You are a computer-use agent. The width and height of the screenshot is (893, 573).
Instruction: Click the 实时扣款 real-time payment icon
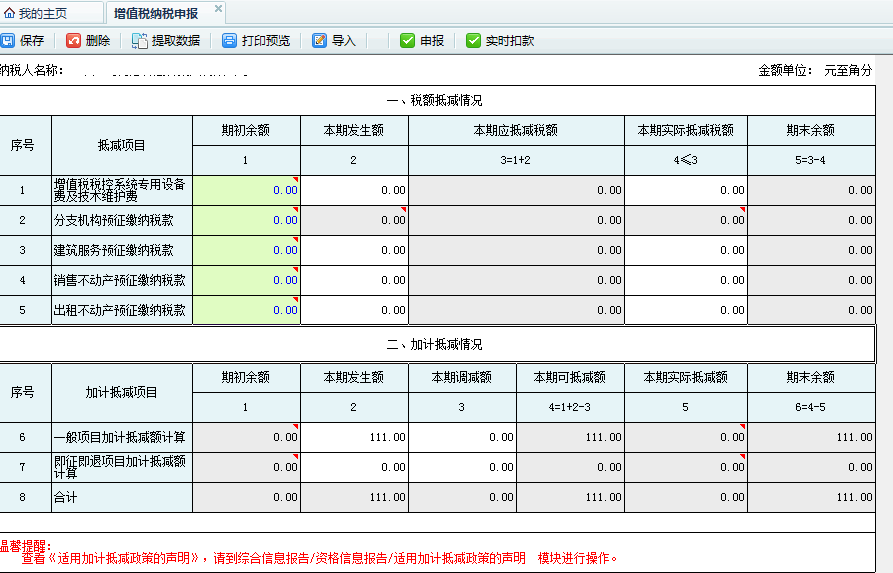[x=473, y=41]
